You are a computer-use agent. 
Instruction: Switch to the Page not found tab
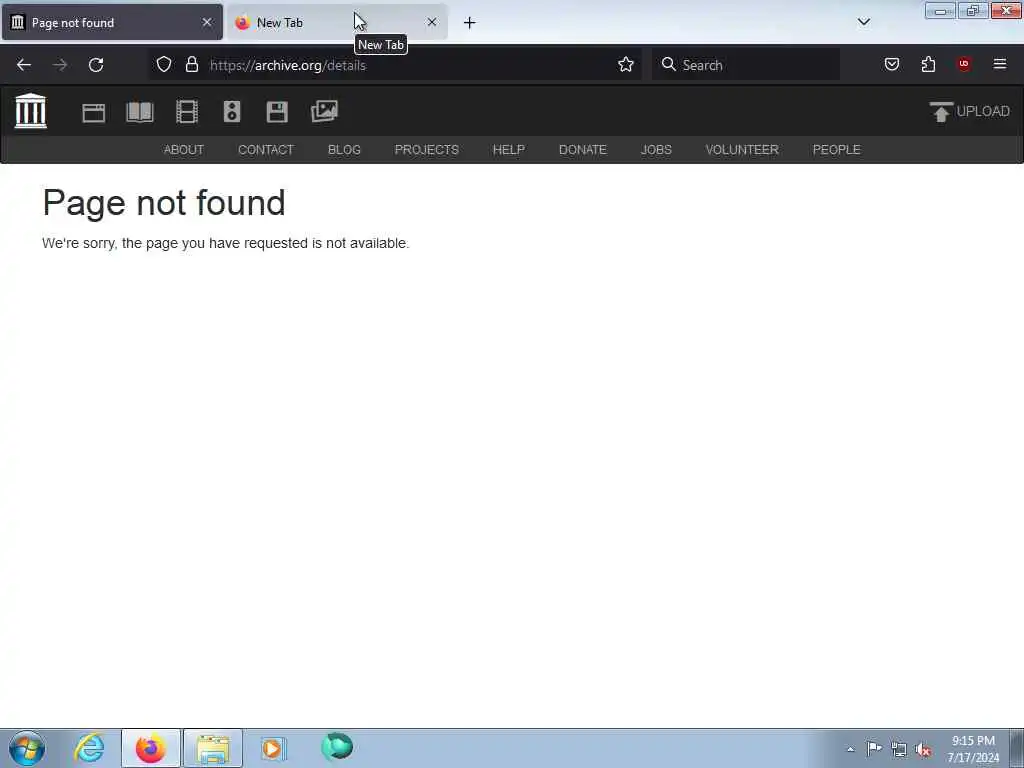click(x=112, y=22)
